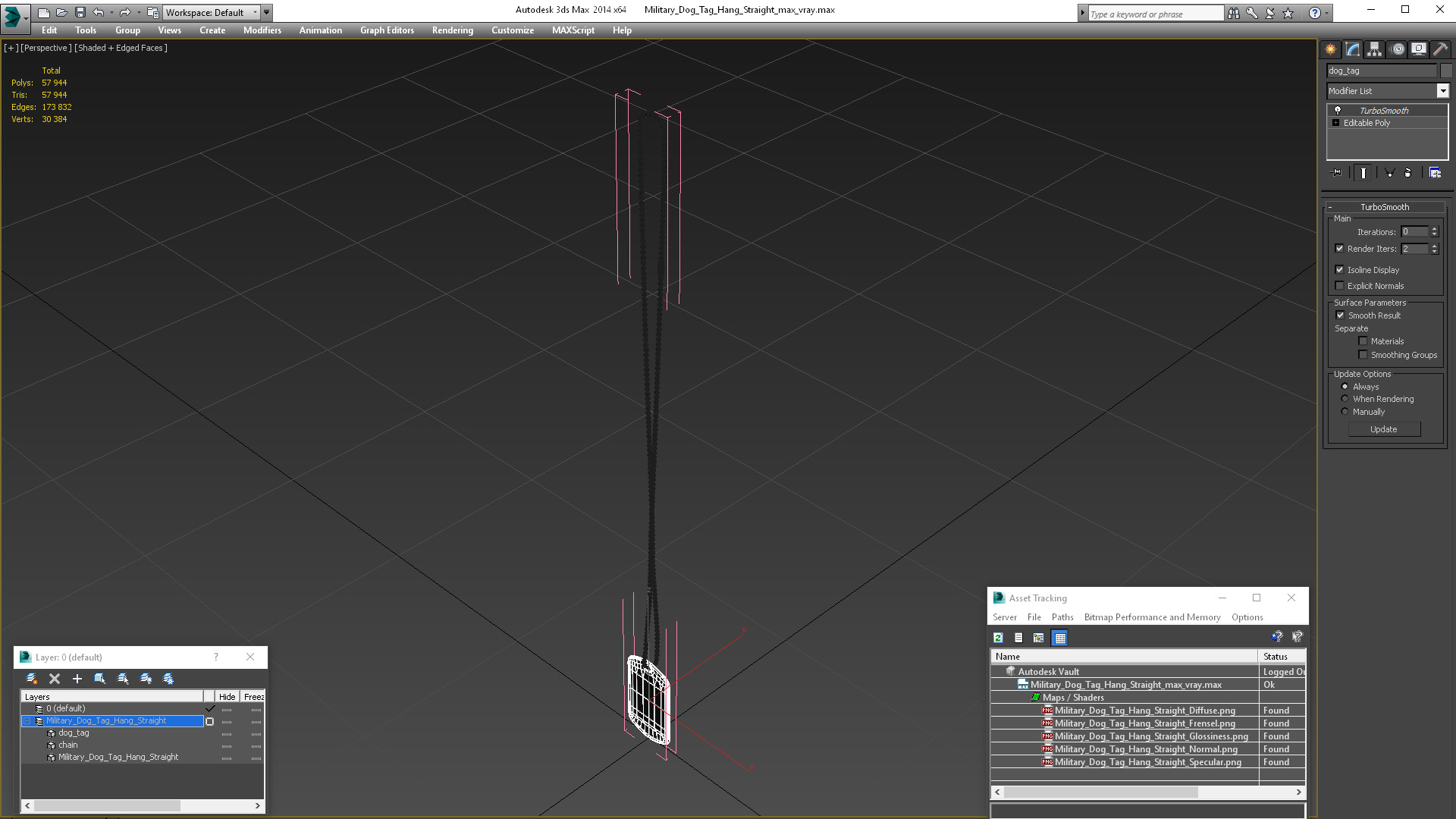1456x819 pixels.
Task: Click Refresh icon in Asset Tracking
Action: 998,638
